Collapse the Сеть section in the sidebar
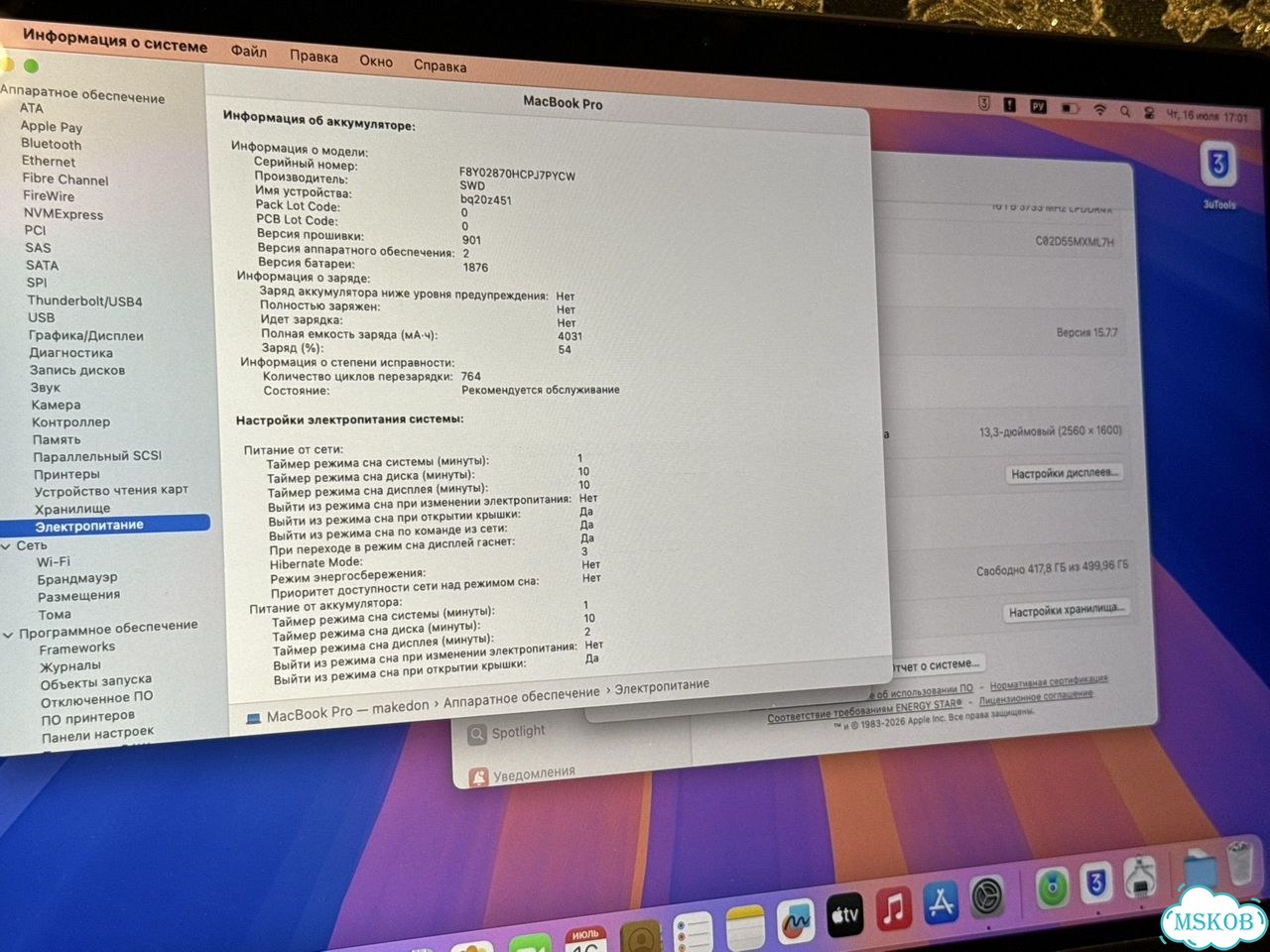1270x952 pixels. [x=7, y=546]
